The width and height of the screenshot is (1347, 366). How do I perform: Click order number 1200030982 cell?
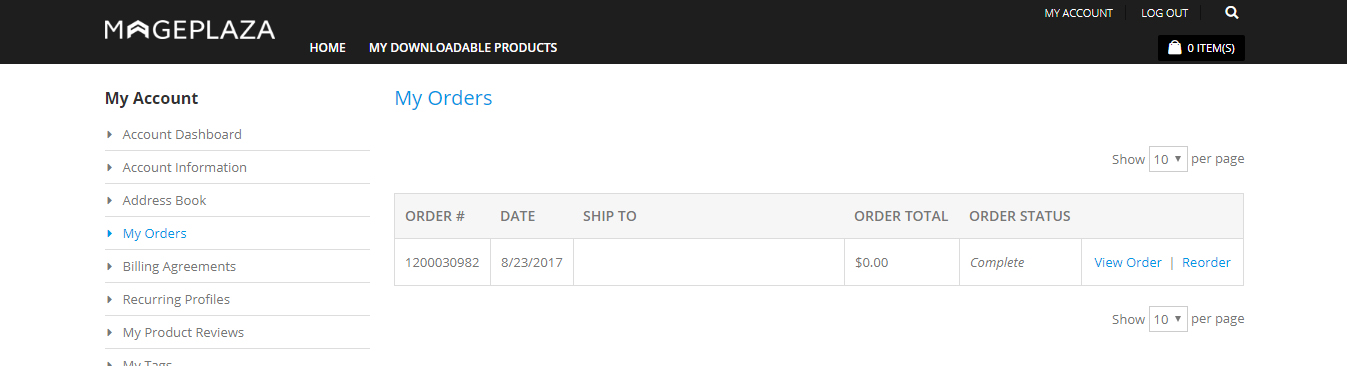[442, 262]
